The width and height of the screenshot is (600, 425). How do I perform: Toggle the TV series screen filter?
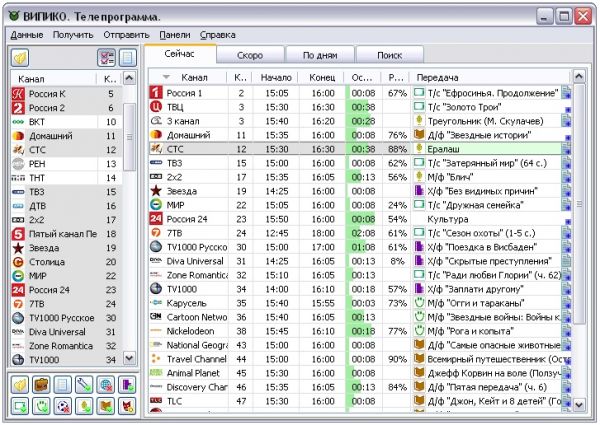[x=20, y=406]
